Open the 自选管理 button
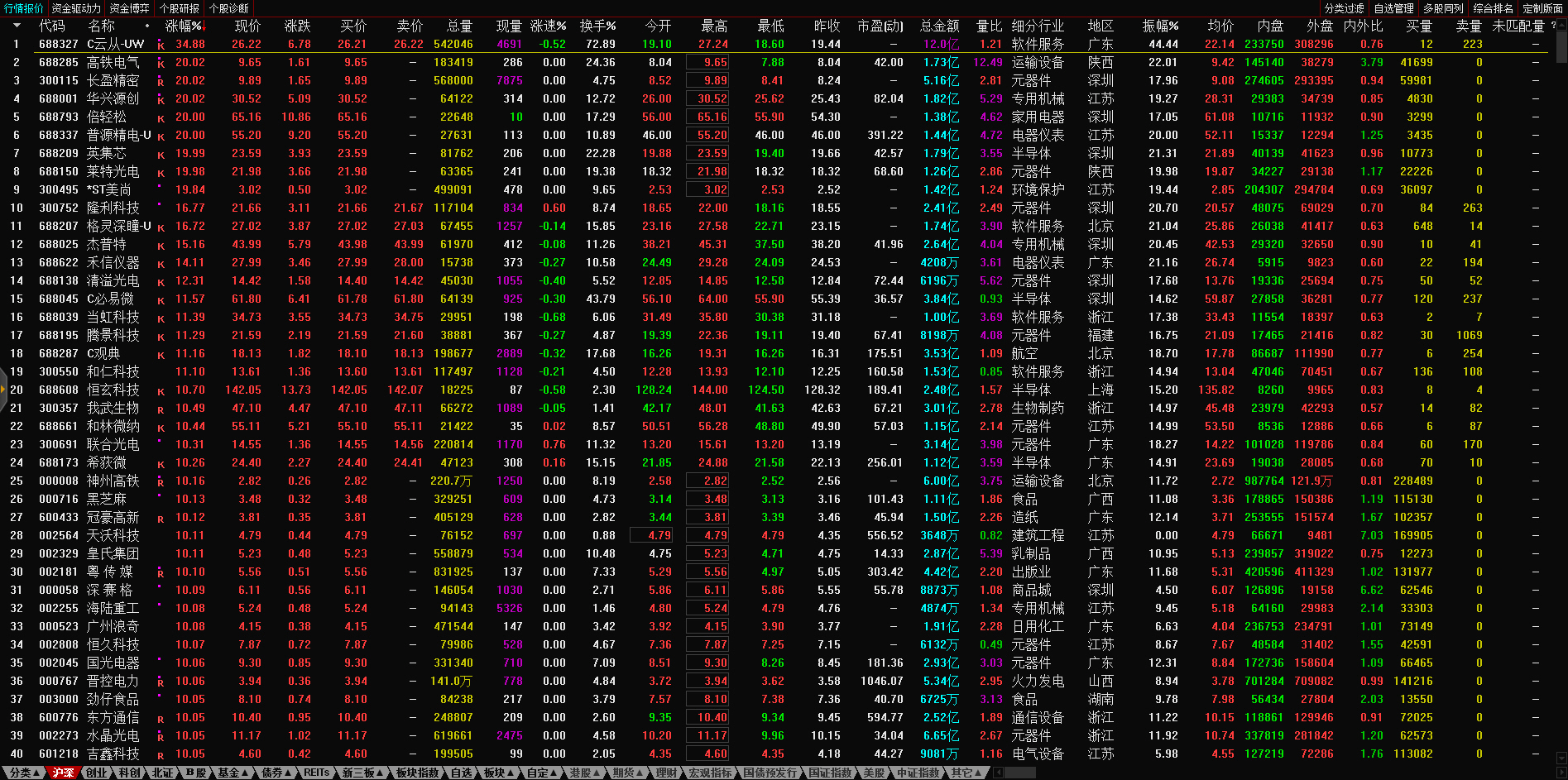The image size is (1568, 780). click(x=1393, y=8)
